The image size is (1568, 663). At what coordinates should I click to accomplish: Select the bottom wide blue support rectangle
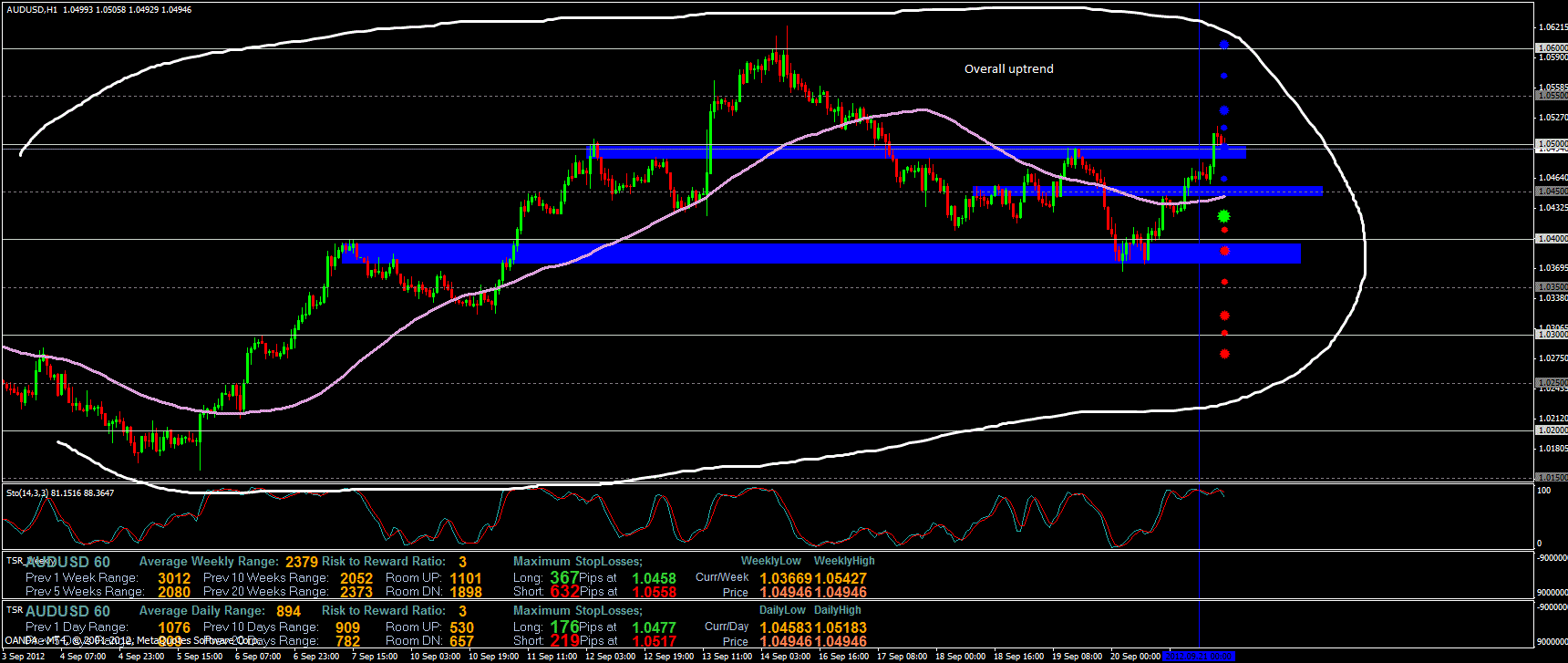[820, 253]
